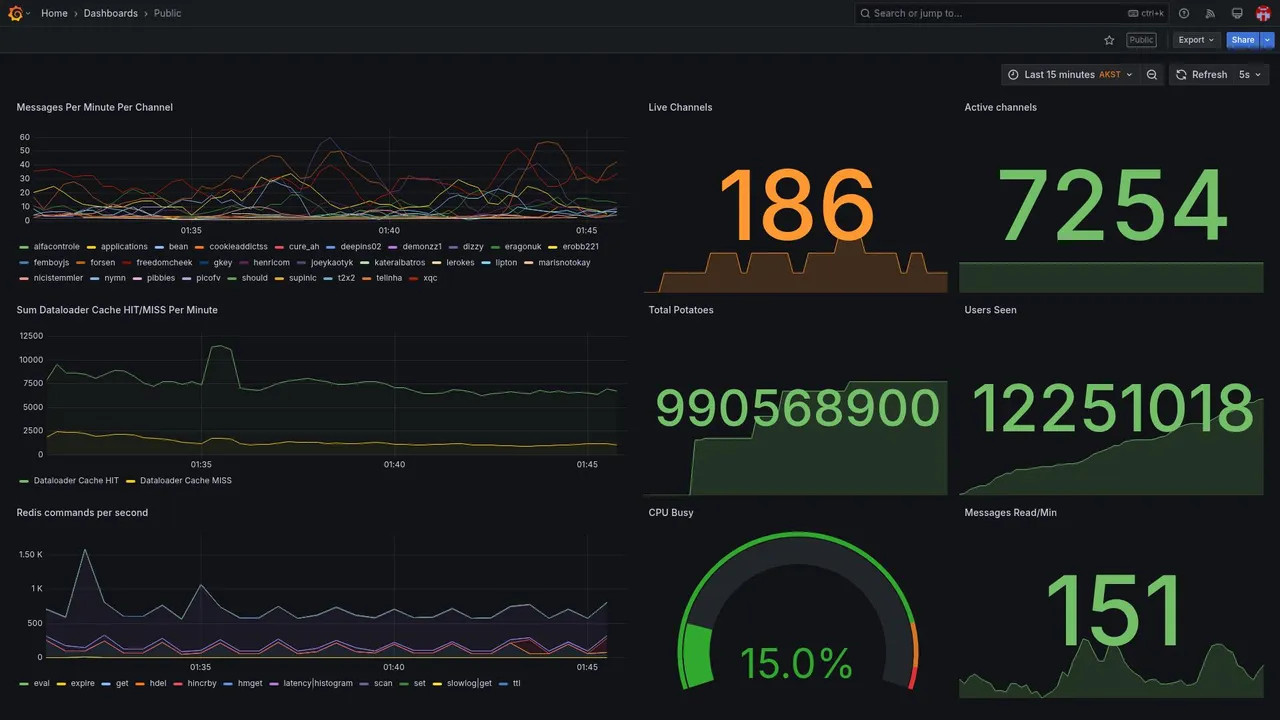Click the Grafana logo icon

click(14, 13)
